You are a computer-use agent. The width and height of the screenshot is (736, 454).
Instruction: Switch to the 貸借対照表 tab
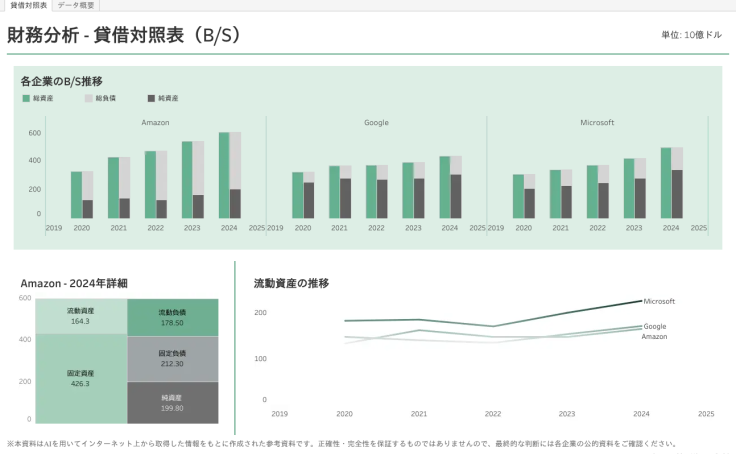[28, 5]
